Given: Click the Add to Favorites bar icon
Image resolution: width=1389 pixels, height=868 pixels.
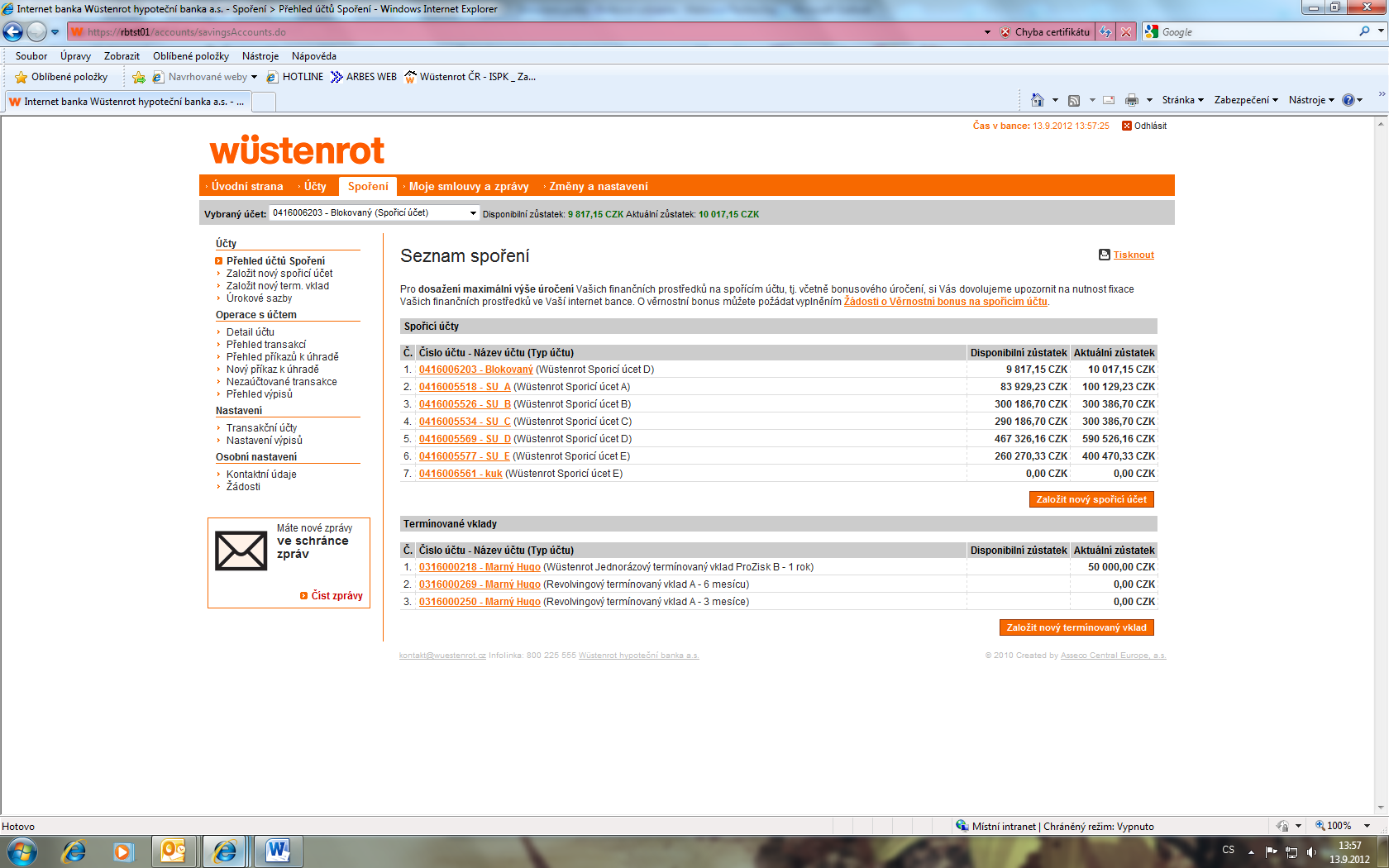Looking at the screenshot, I should [x=139, y=77].
